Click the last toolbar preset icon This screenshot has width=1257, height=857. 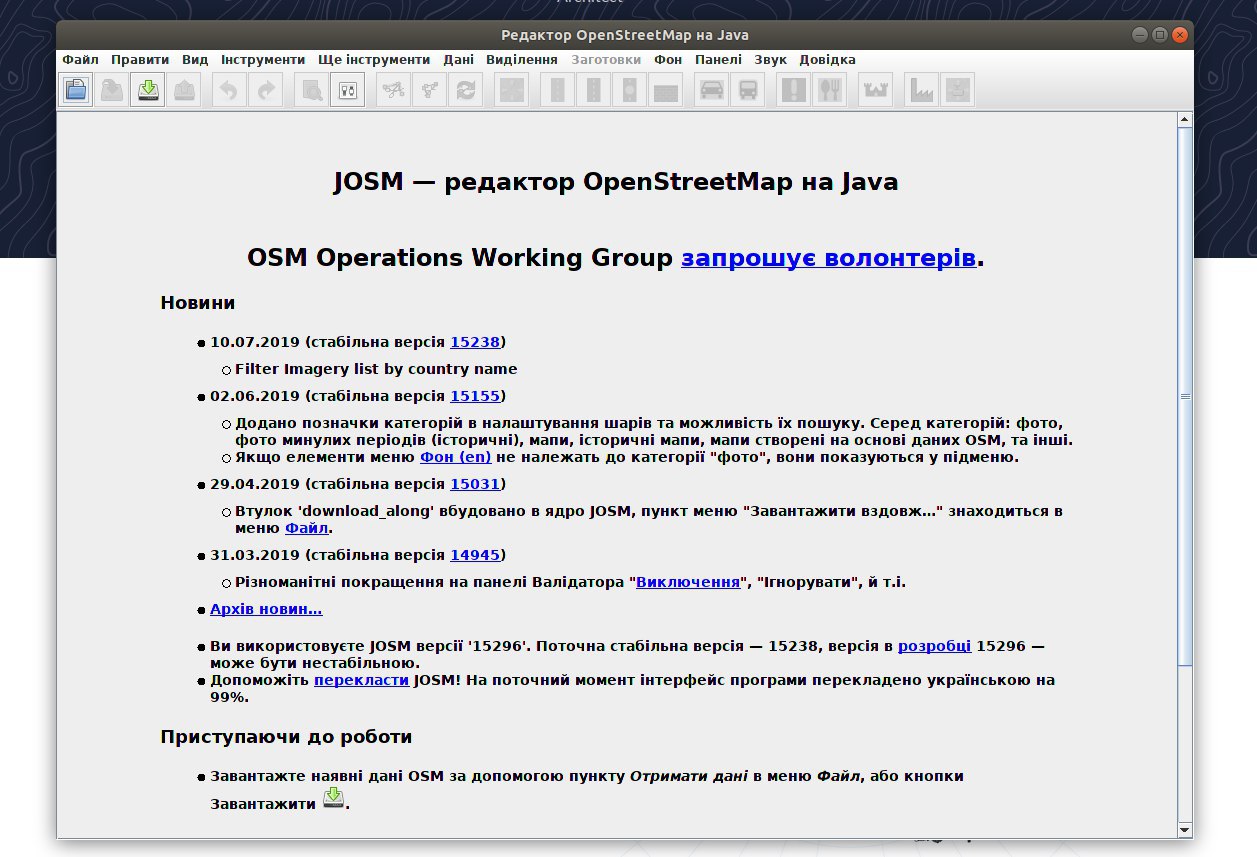[958, 90]
